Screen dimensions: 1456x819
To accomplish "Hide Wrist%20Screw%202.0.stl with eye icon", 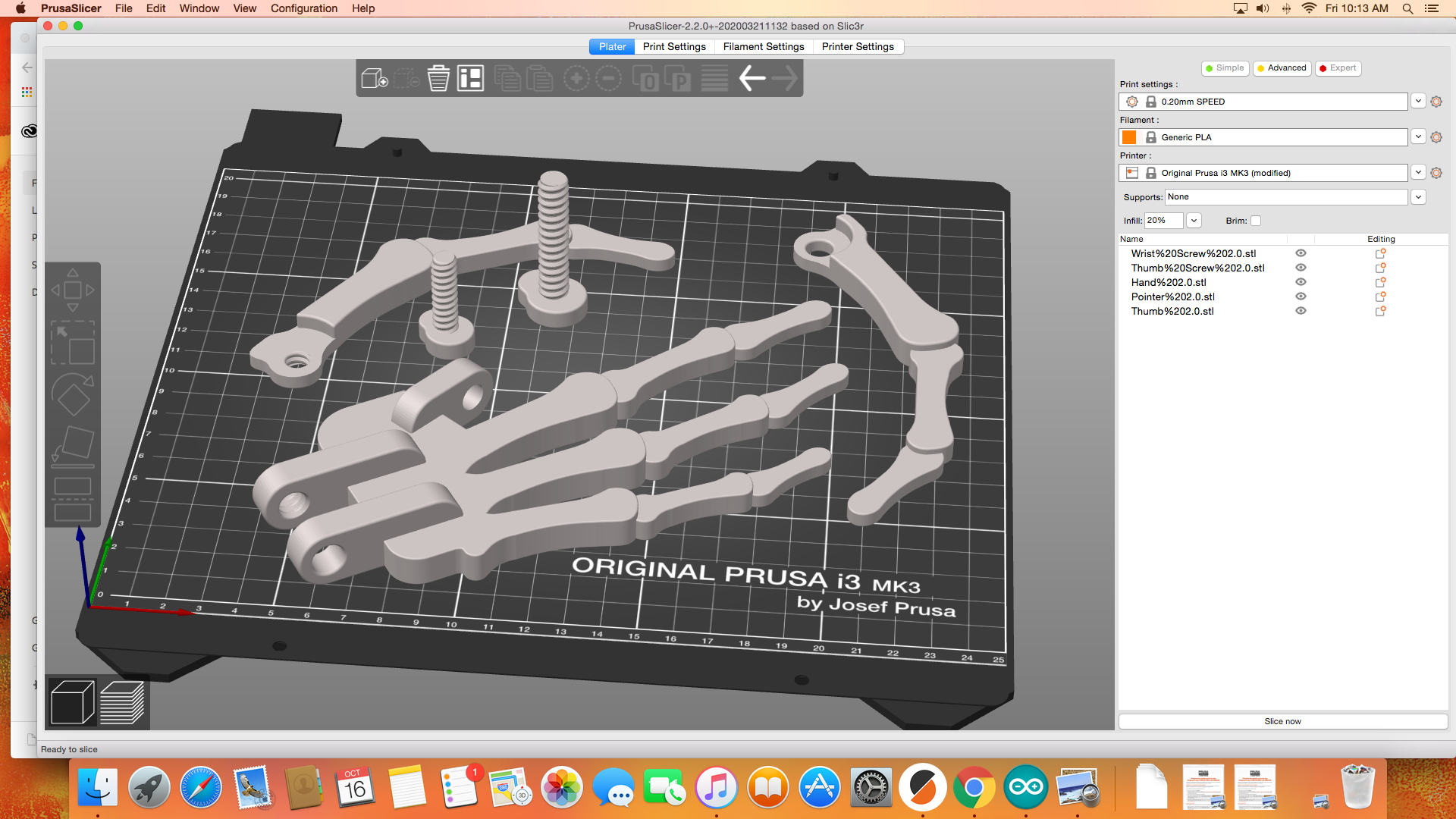I will (x=1301, y=253).
